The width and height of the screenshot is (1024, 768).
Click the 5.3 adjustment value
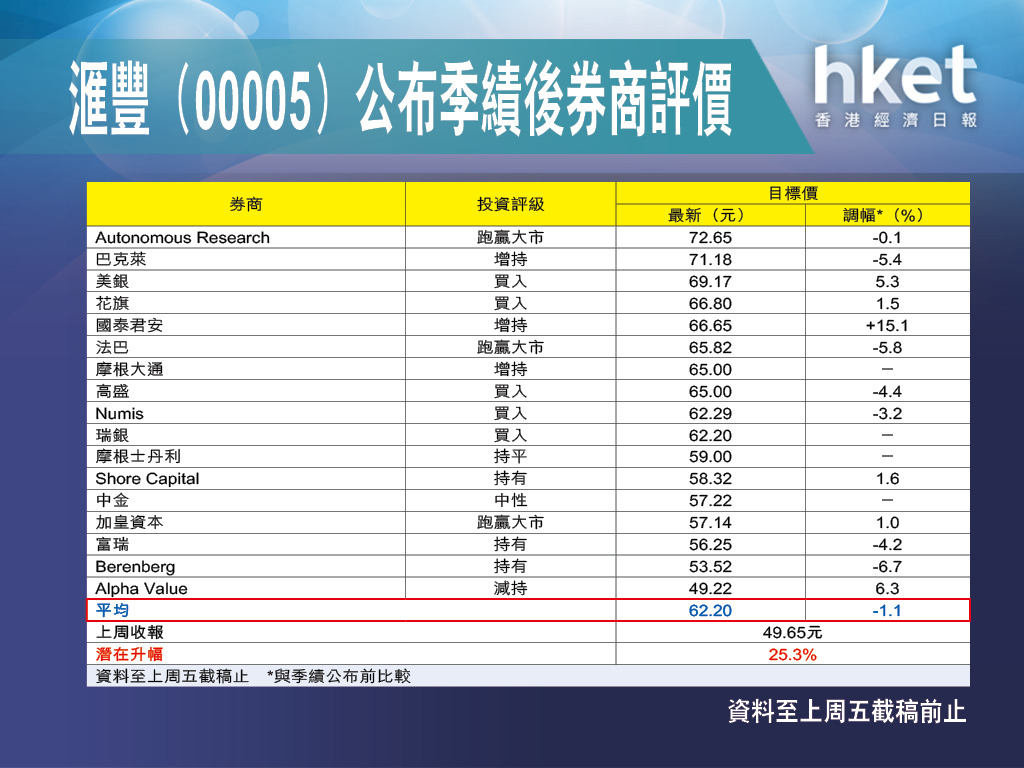(x=887, y=281)
